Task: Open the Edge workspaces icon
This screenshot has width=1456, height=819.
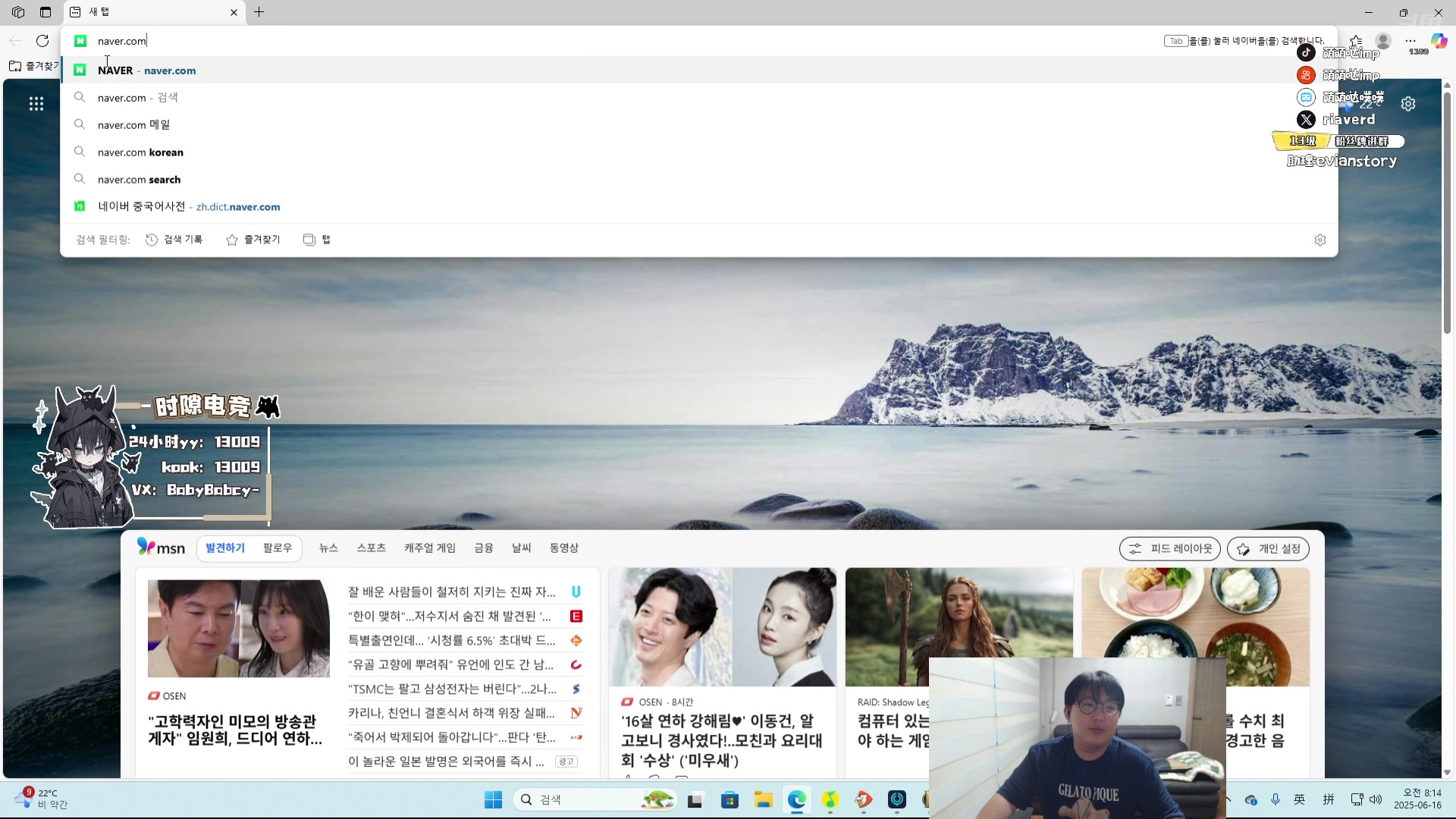Action: click(x=18, y=12)
